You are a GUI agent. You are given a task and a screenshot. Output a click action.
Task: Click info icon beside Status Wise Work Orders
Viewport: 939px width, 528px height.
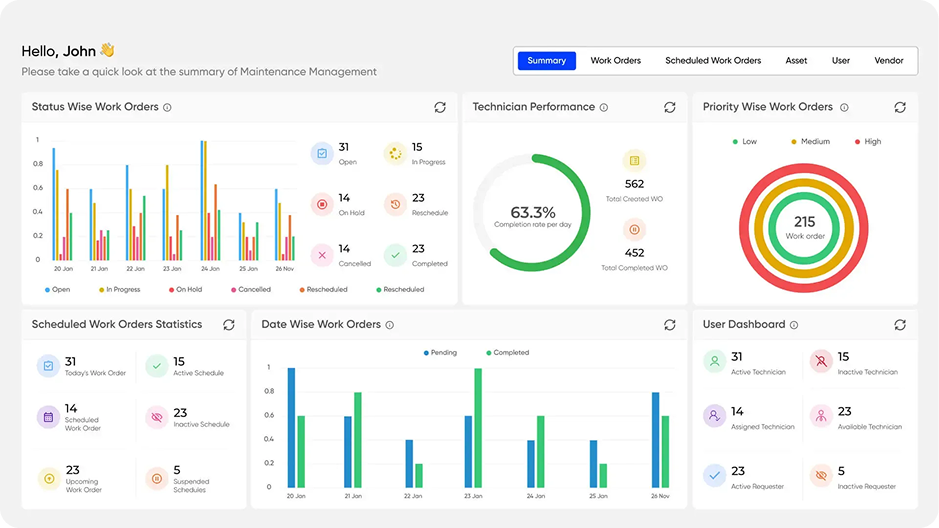click(x=168, y=108)
